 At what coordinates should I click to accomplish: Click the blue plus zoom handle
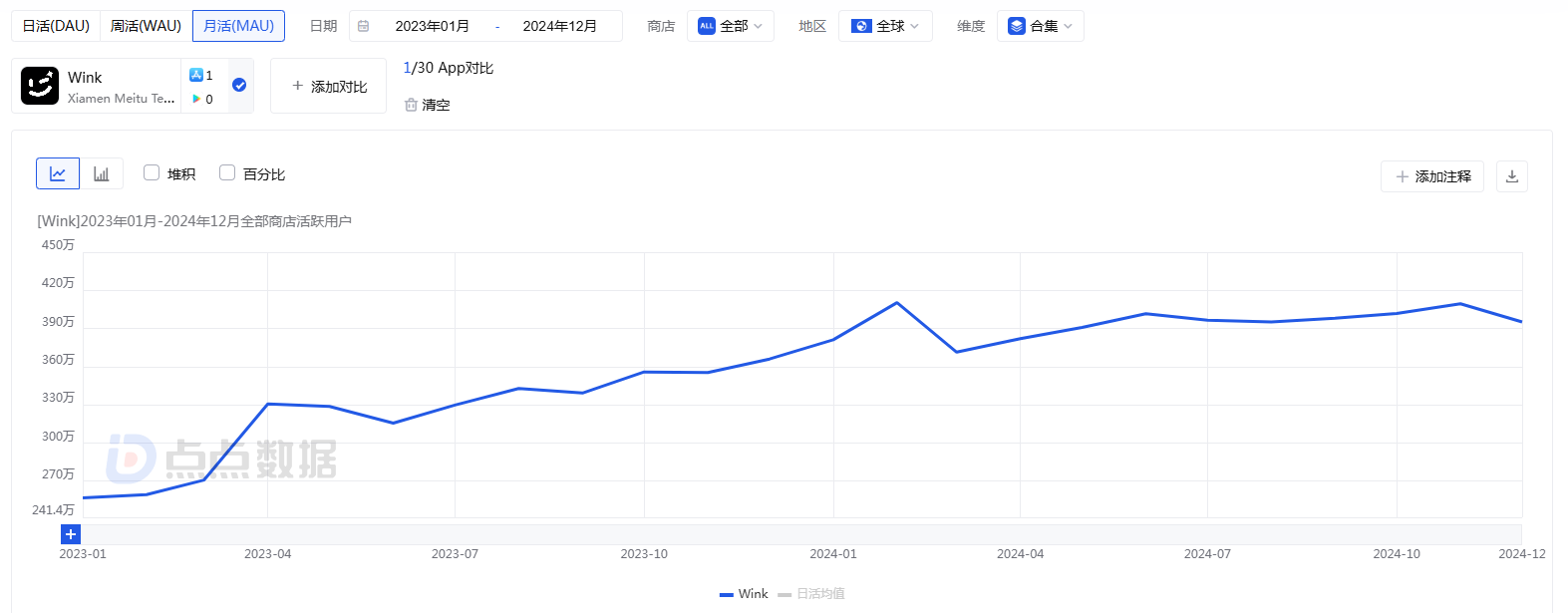71,534
